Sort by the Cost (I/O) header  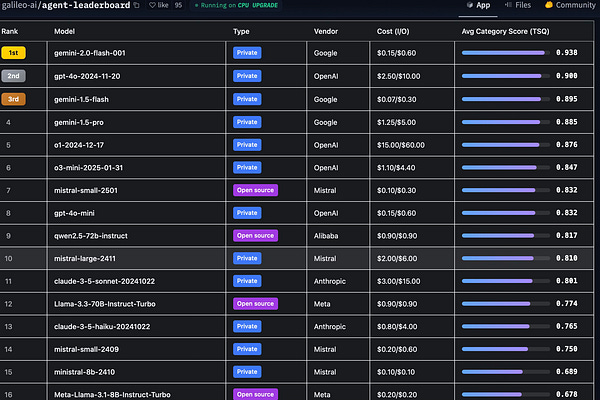pyautogui.click(x=393, y=31)
